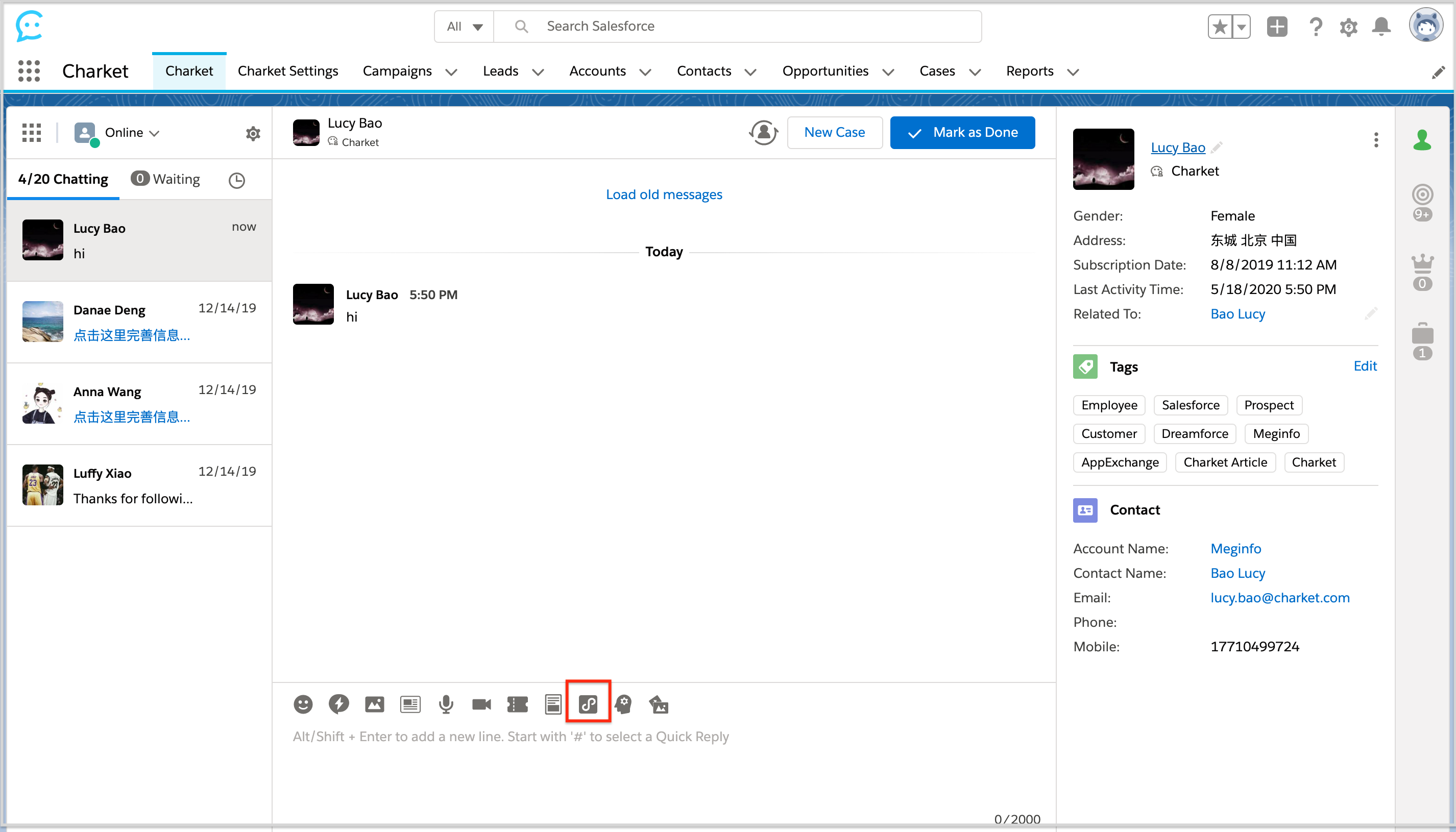This screenshot has width=1456, height=832.
Task: Open Quick Reply lightning icon
Action: click(x=339, y=704)
